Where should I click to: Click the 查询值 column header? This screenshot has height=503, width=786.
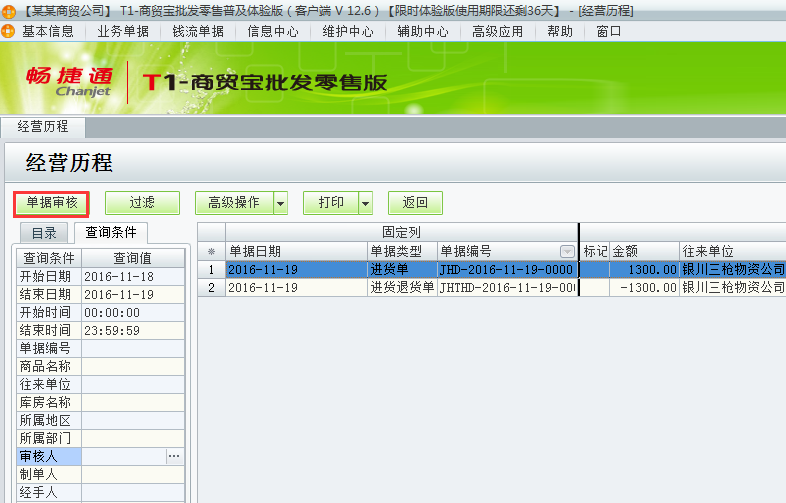coord(133,258)
